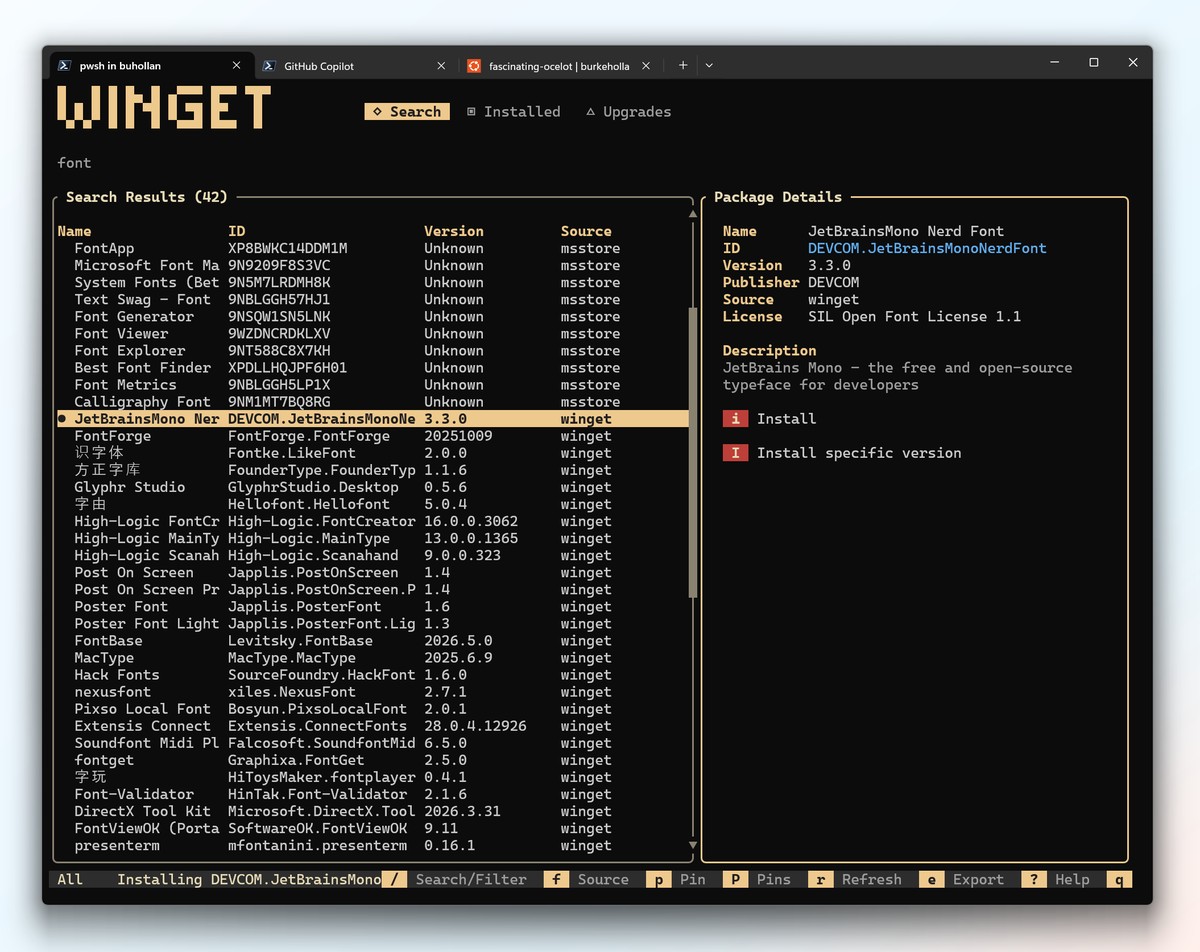Select the nexusfont result row

point(372,692)
